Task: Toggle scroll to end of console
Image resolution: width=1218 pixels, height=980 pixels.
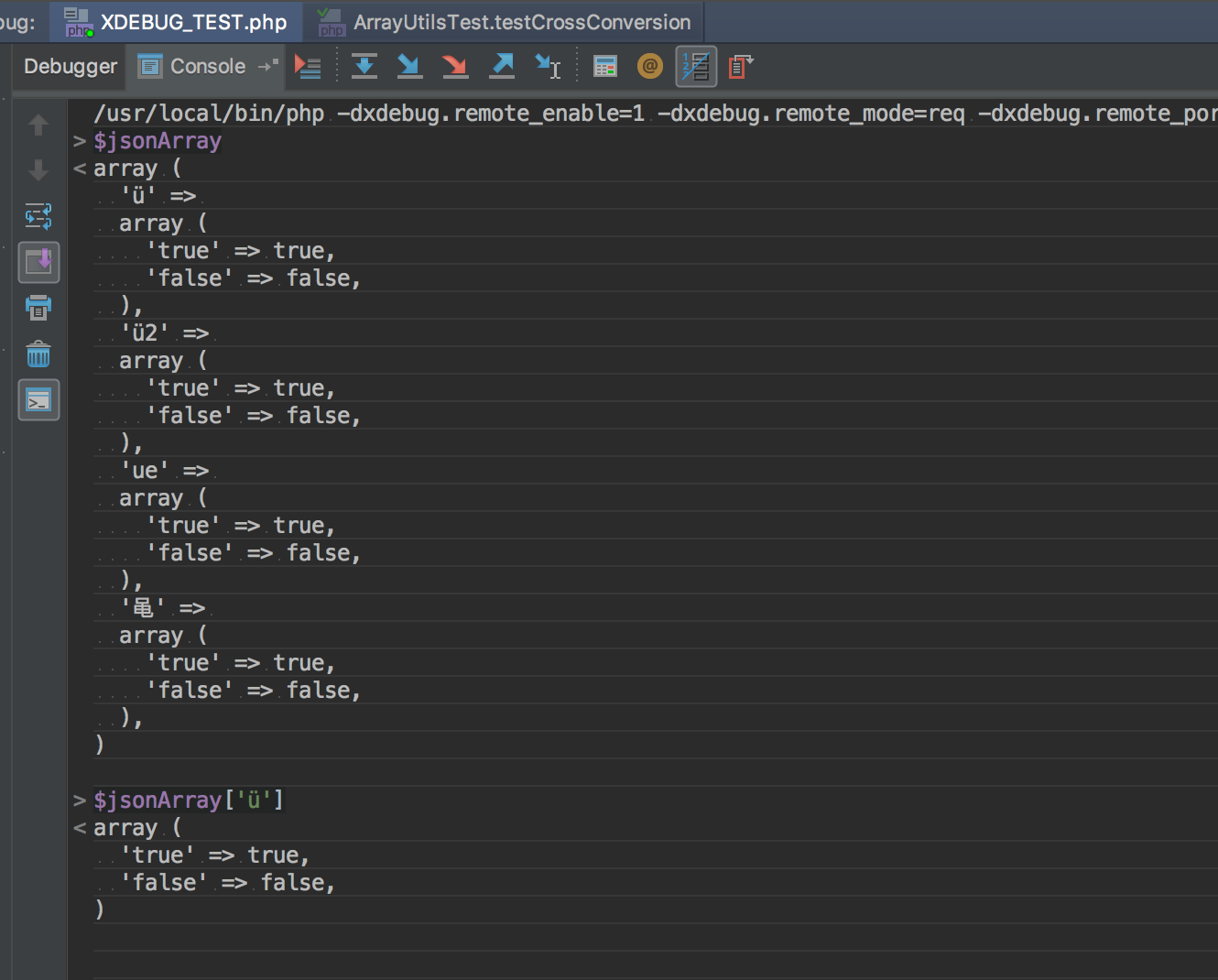Action: tap(38, 263)
